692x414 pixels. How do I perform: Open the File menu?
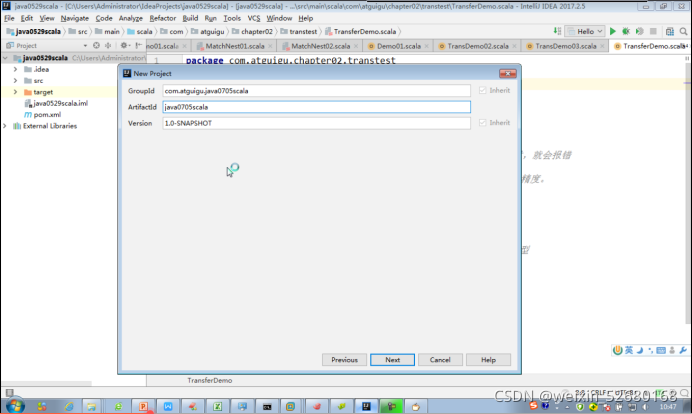(x=9, y=18)
